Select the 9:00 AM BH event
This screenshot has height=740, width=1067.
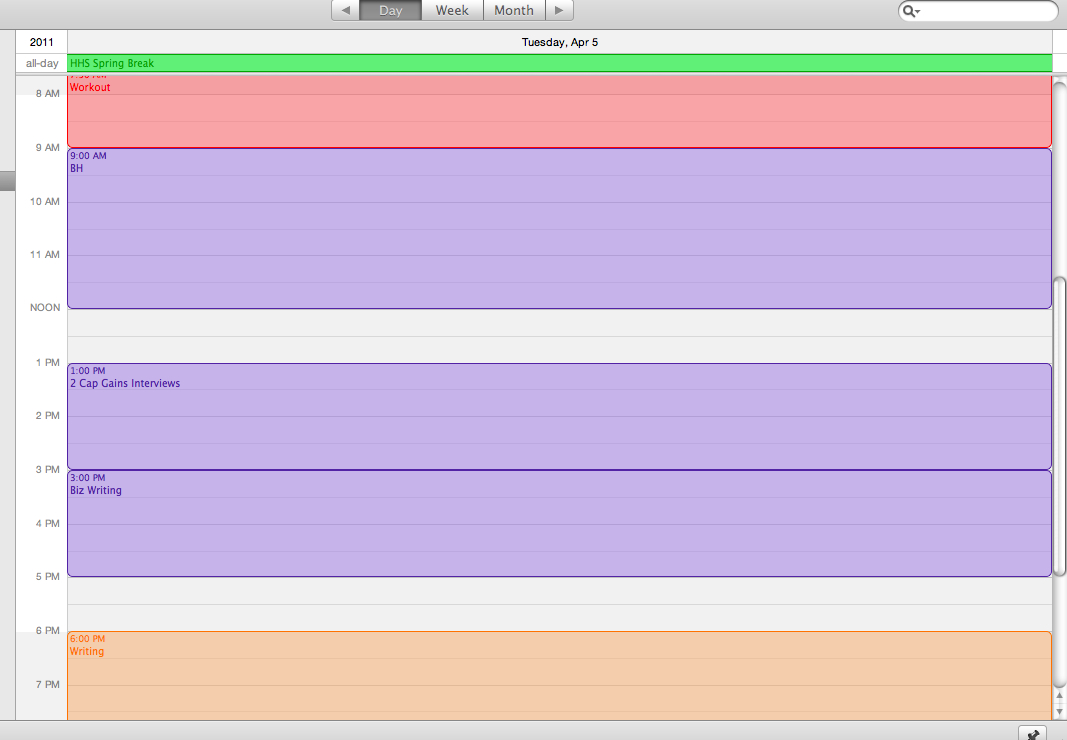(559, 230)
